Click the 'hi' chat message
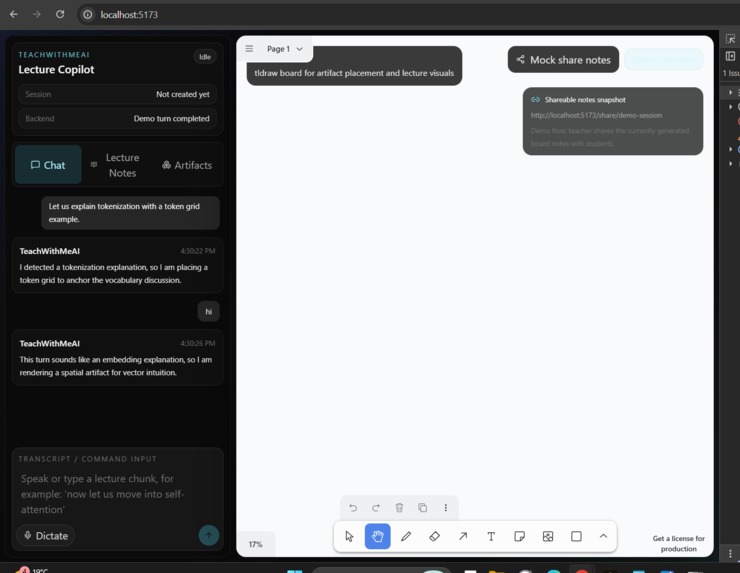The height and width of the screenshot is (573, 740). (x=209, y=312)
